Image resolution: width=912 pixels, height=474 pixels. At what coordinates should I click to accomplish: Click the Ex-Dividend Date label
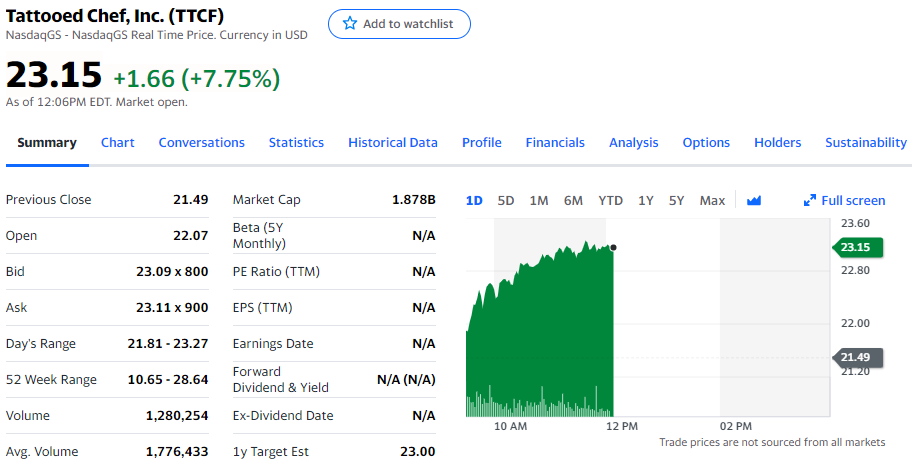283,416
